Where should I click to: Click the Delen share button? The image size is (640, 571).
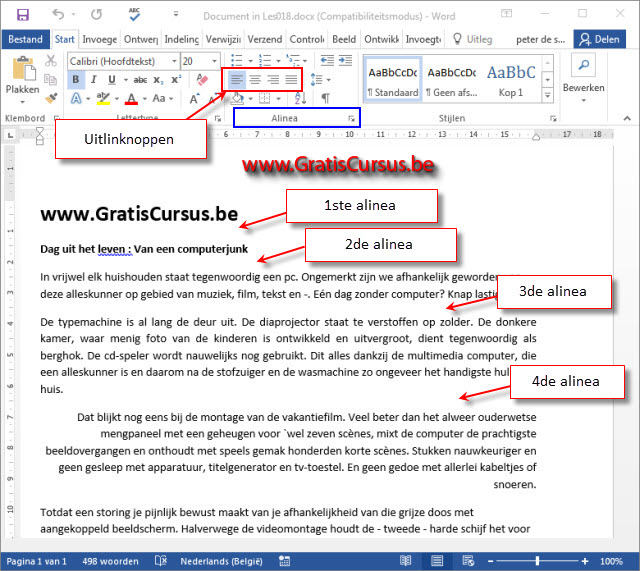pyautogui.click(x=599, y=40)
